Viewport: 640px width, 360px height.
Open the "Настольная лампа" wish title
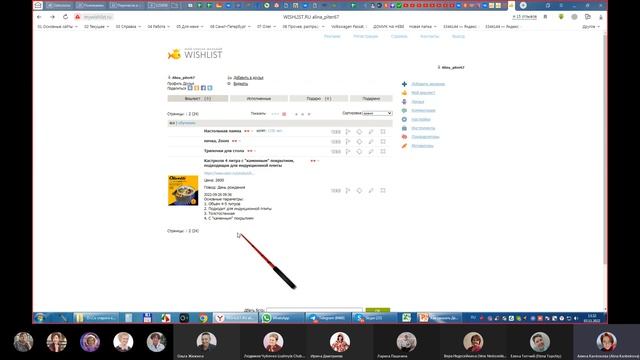click(x=222, y=131)
